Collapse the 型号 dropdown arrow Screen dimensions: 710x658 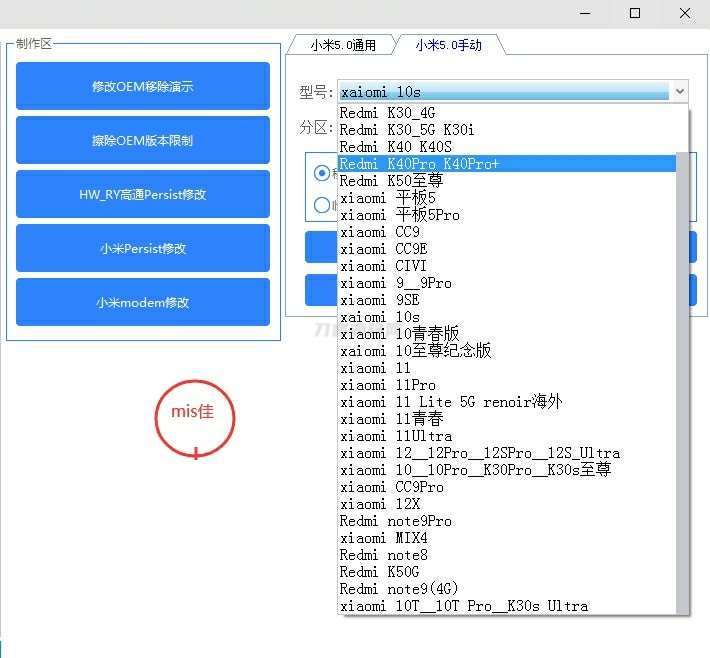pos(680,92)
